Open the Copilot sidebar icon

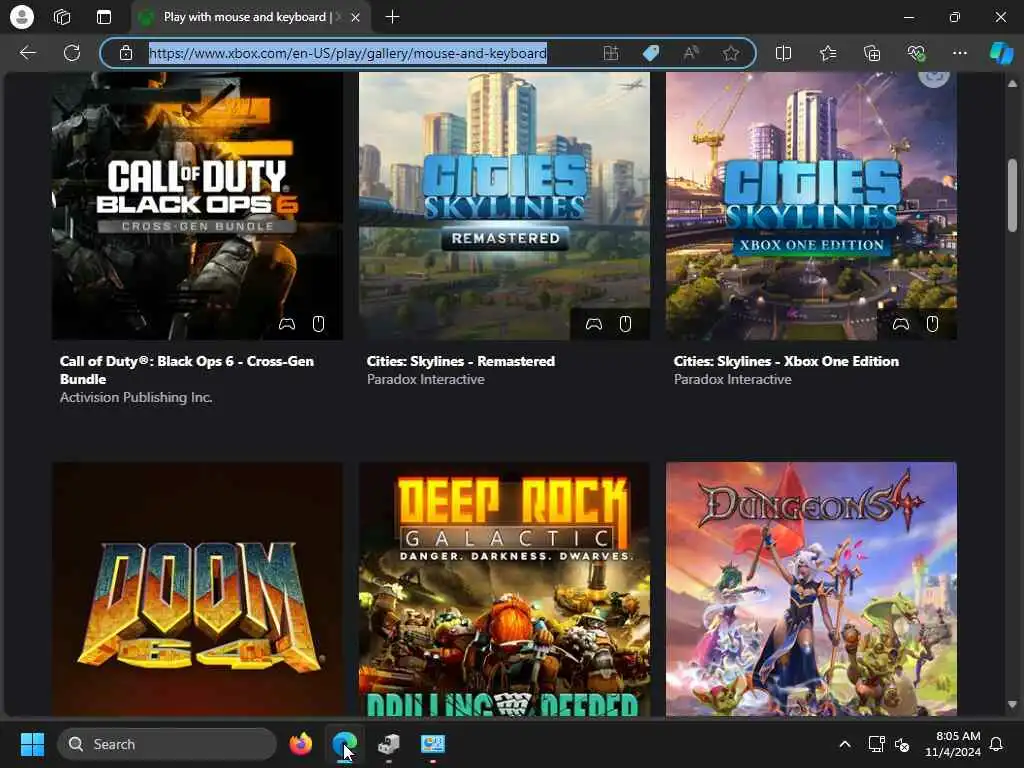[x=1001, y=53]
